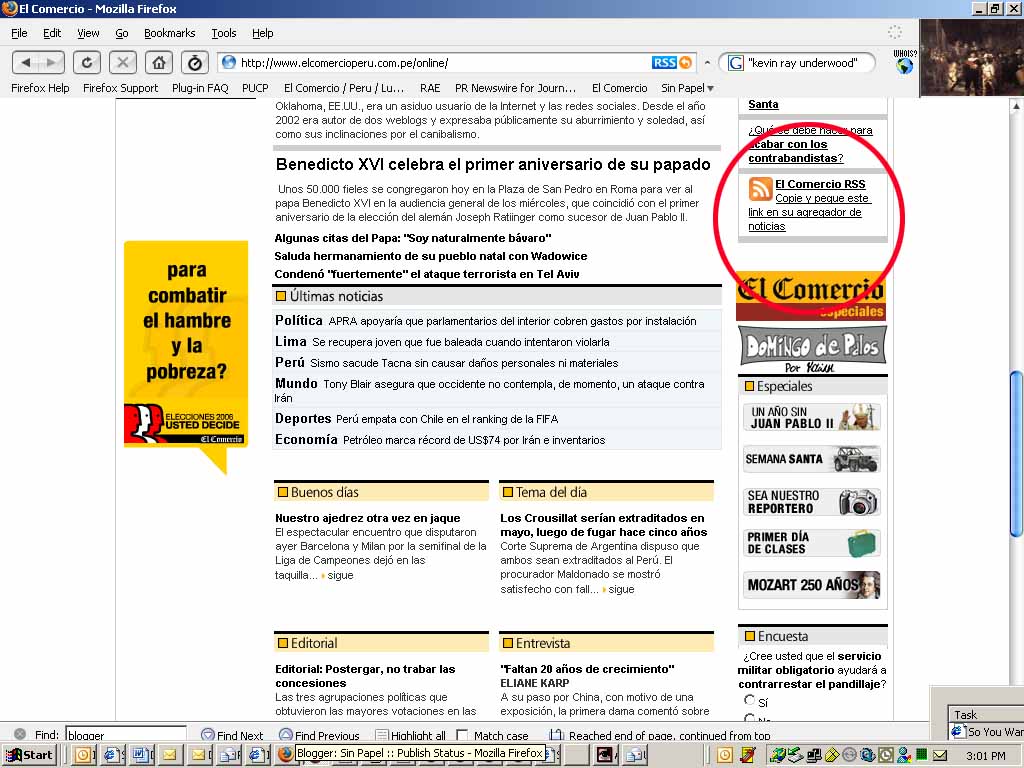Image resolution: width=1024 pixels, height=768 pixels.
Task: Open the Sea Nuestro Reportero banner
Action: click(812, 502)
